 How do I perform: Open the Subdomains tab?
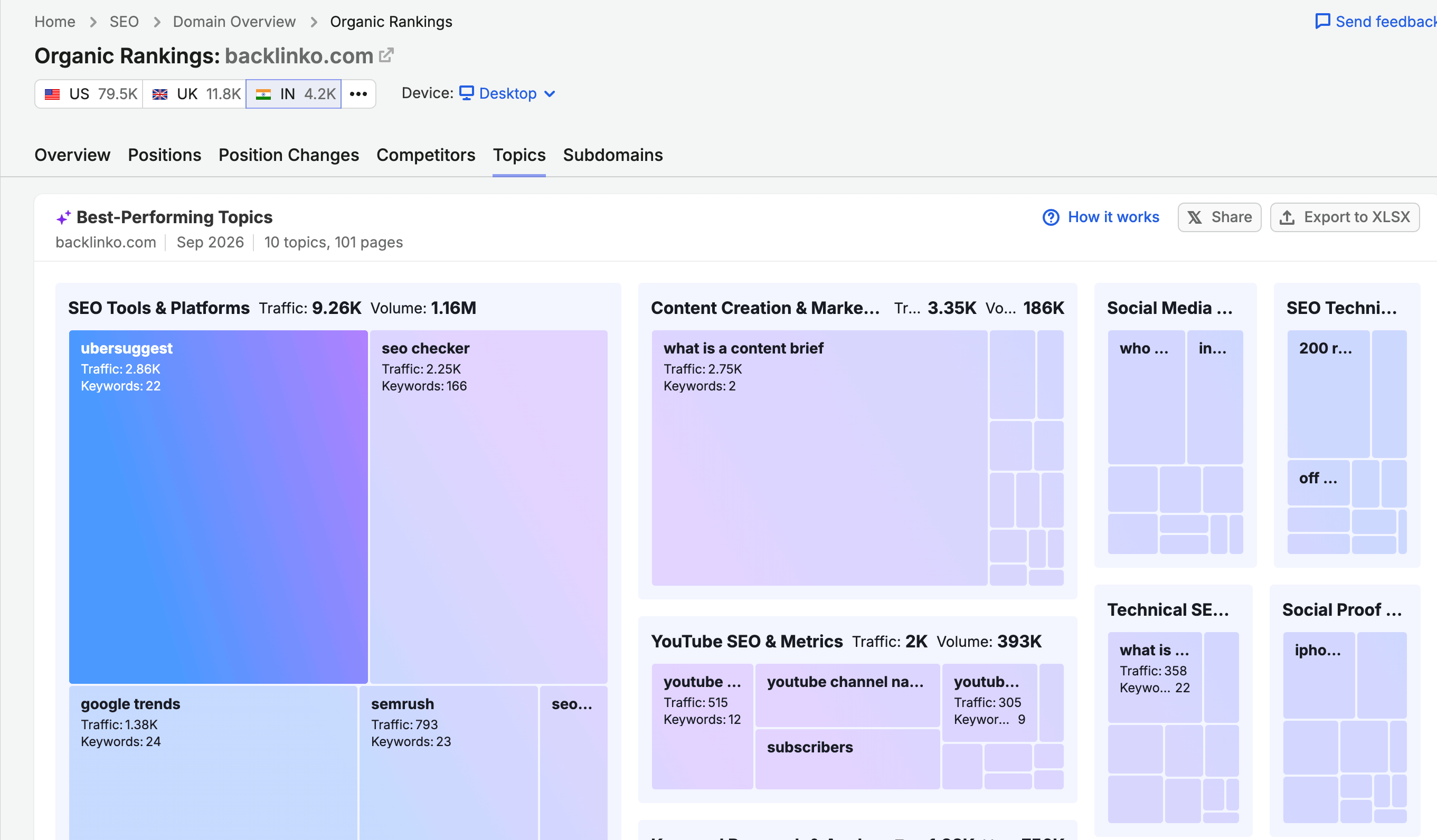[612, 155]
